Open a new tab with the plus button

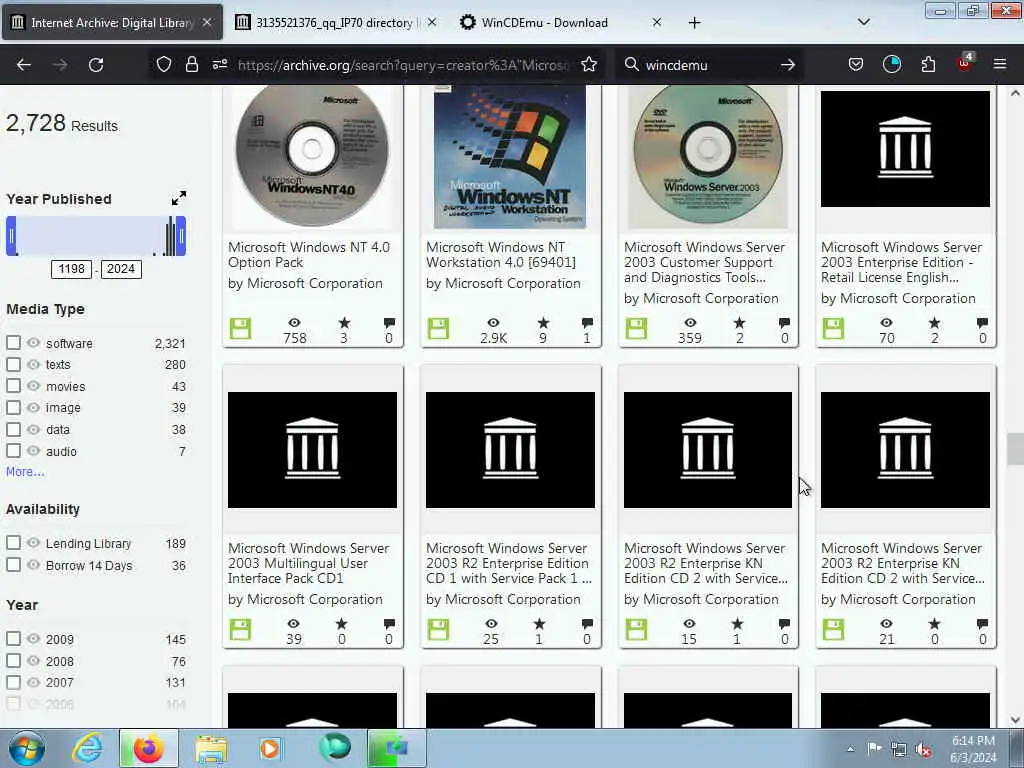(x=694, y=23)
